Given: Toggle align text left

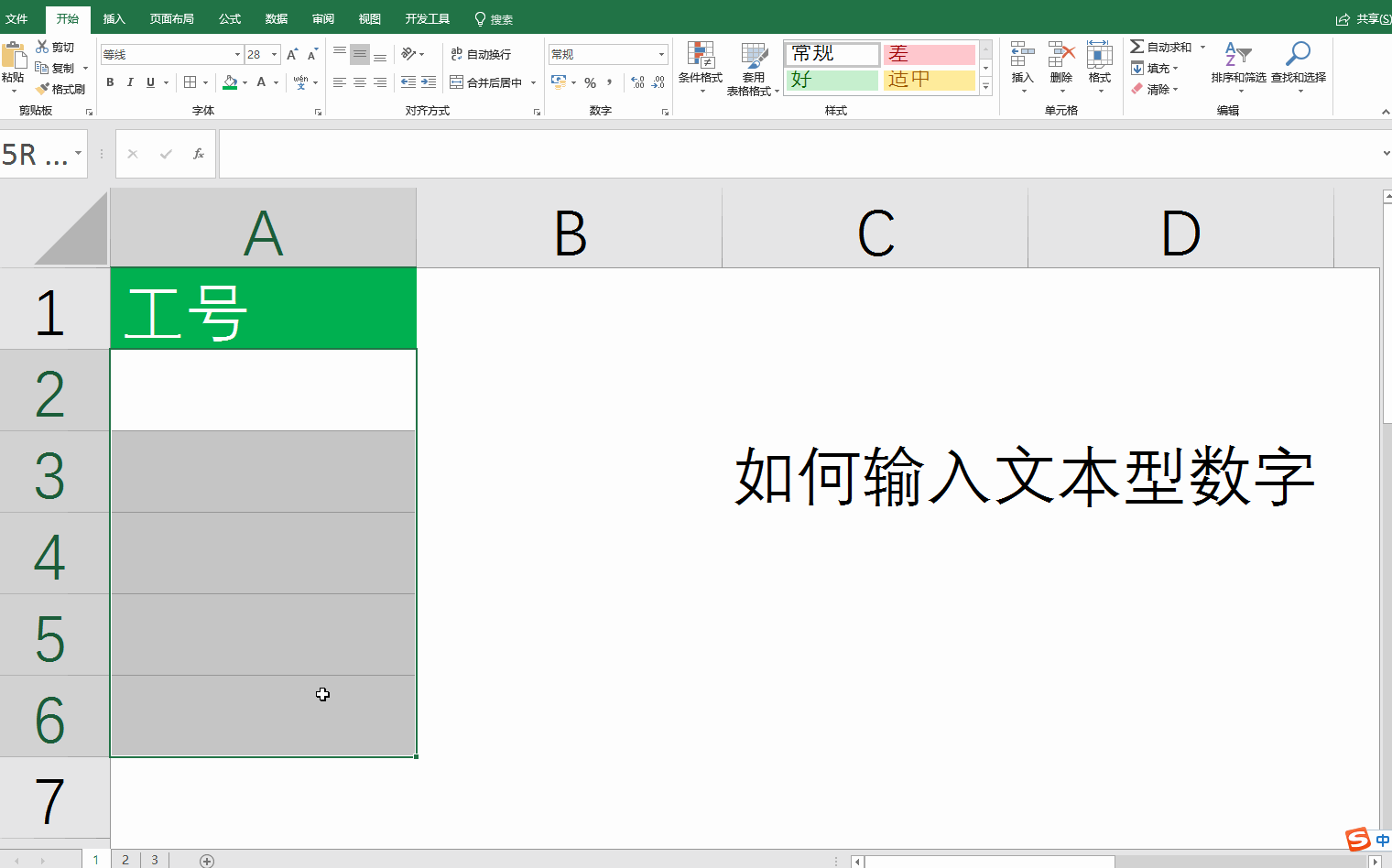Looking at the screenshot, I should [340, 82].
